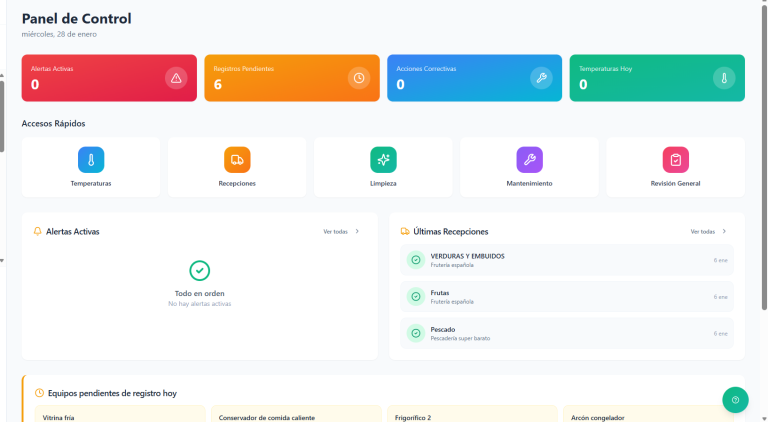
Task: Open the Pescado reception entry
Action: point(566,333)
